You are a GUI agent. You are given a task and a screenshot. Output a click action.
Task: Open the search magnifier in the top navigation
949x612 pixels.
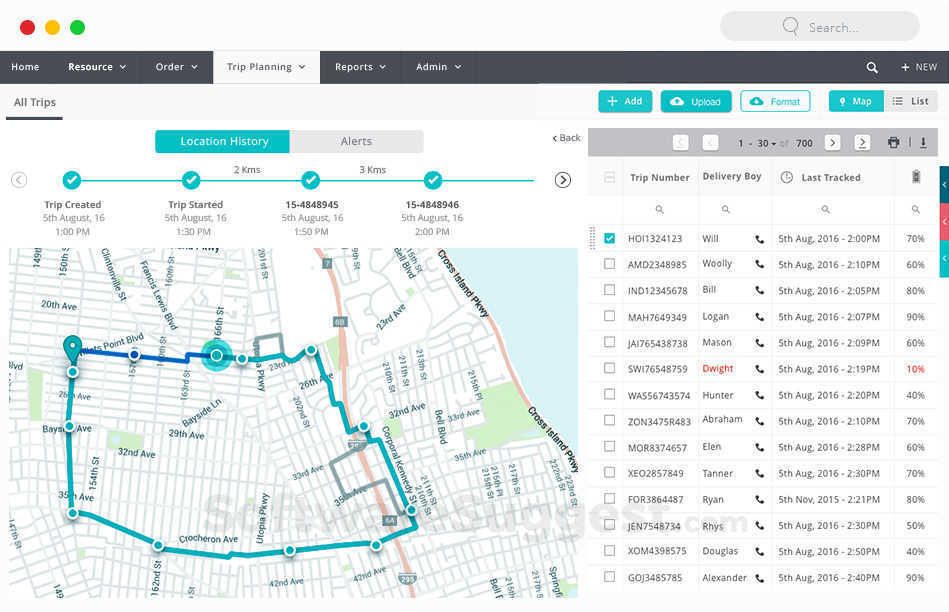[x=871, y=67]
